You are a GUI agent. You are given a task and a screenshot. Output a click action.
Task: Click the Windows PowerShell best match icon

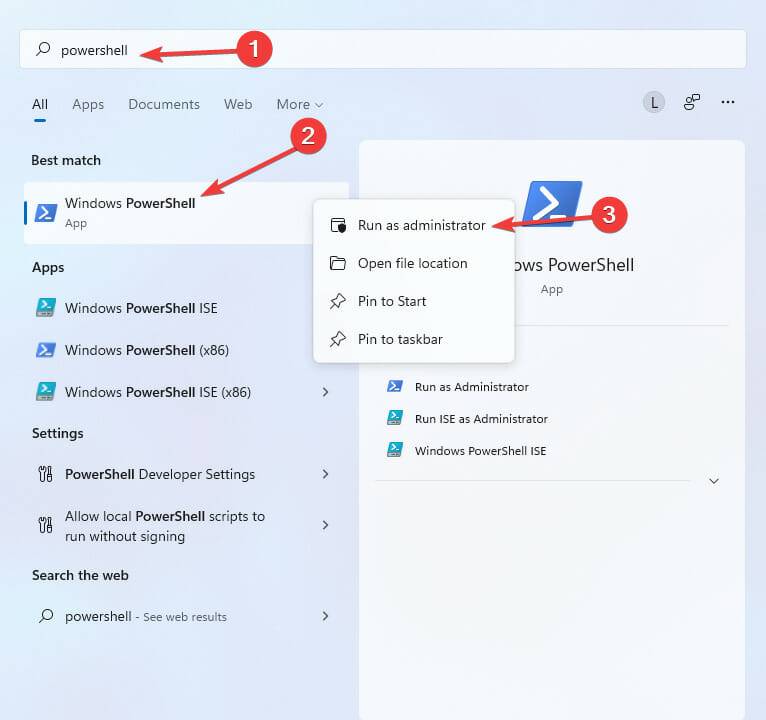(x=45, y=213)
